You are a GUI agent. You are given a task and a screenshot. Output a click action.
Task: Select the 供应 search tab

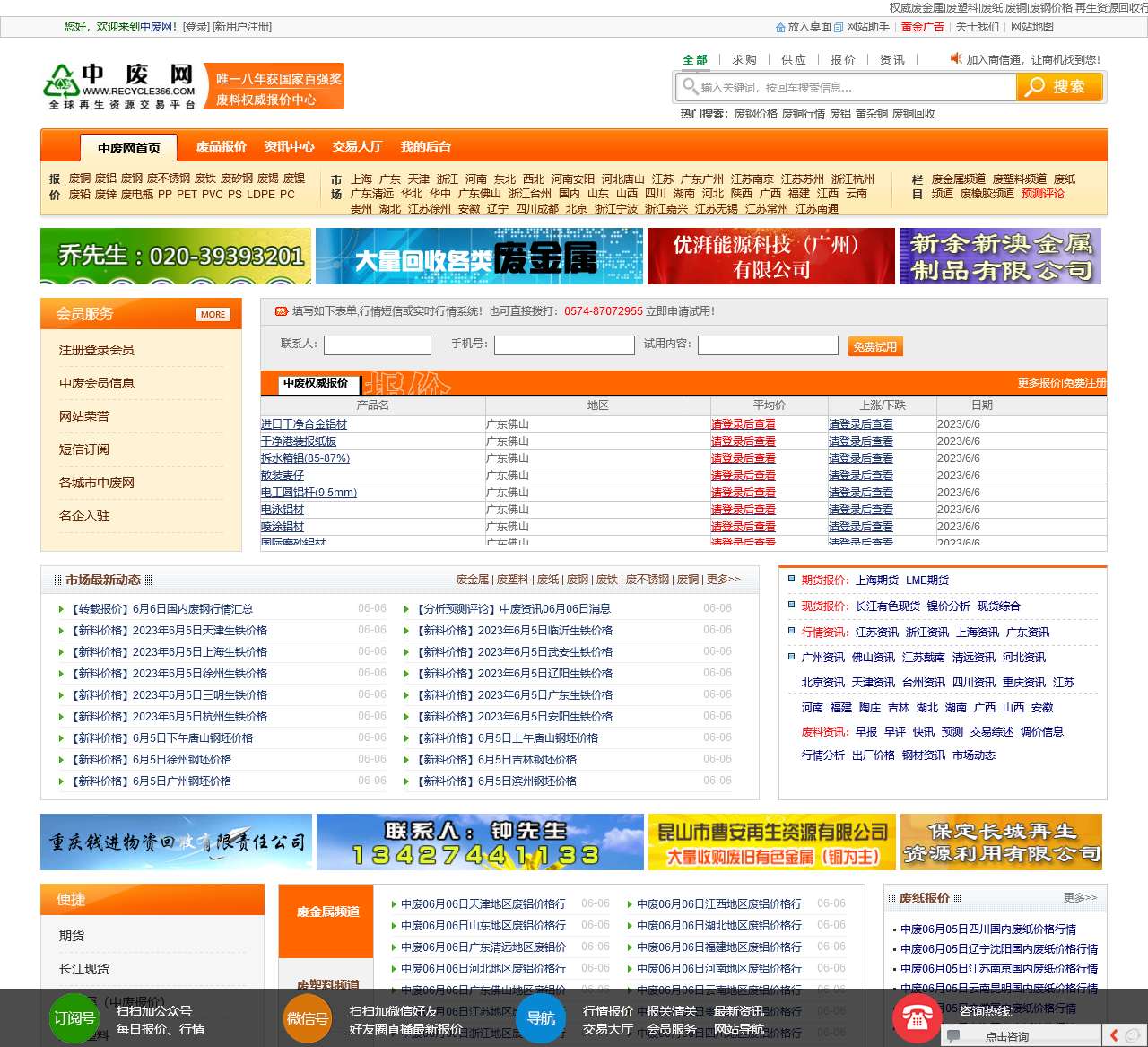[x=793, y=60]
